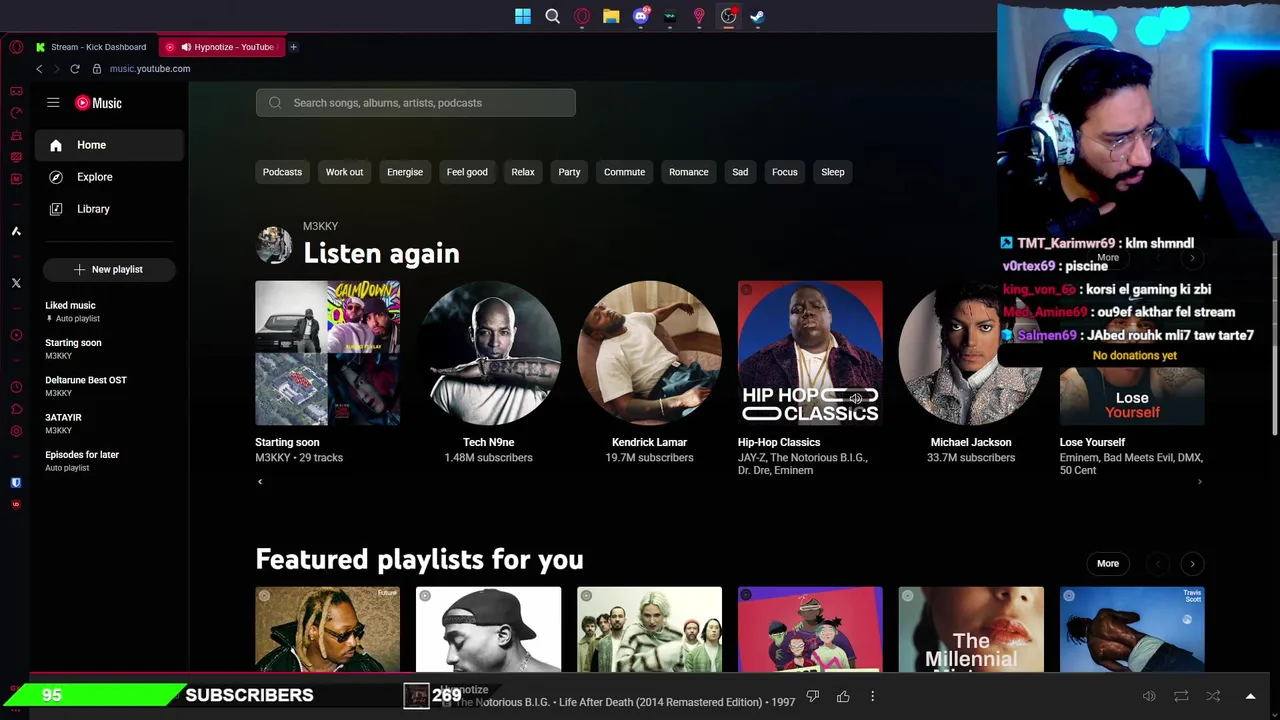Open Windows taskbar search
Screen dimensions: 1280x720
(x=552, y=16)
